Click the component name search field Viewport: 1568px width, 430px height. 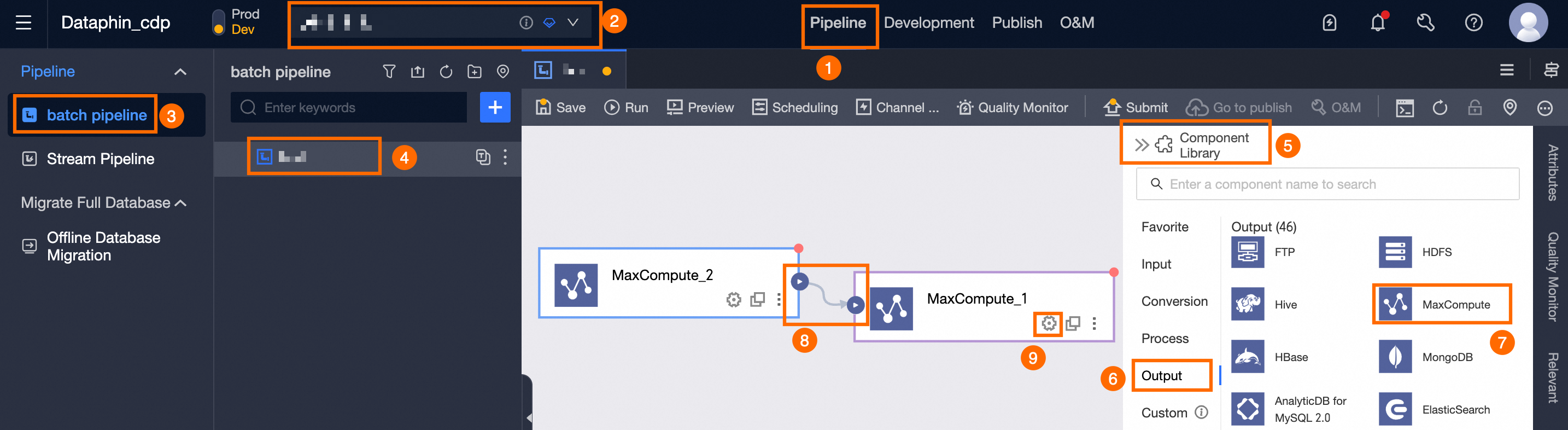[x=1327, y=184]
